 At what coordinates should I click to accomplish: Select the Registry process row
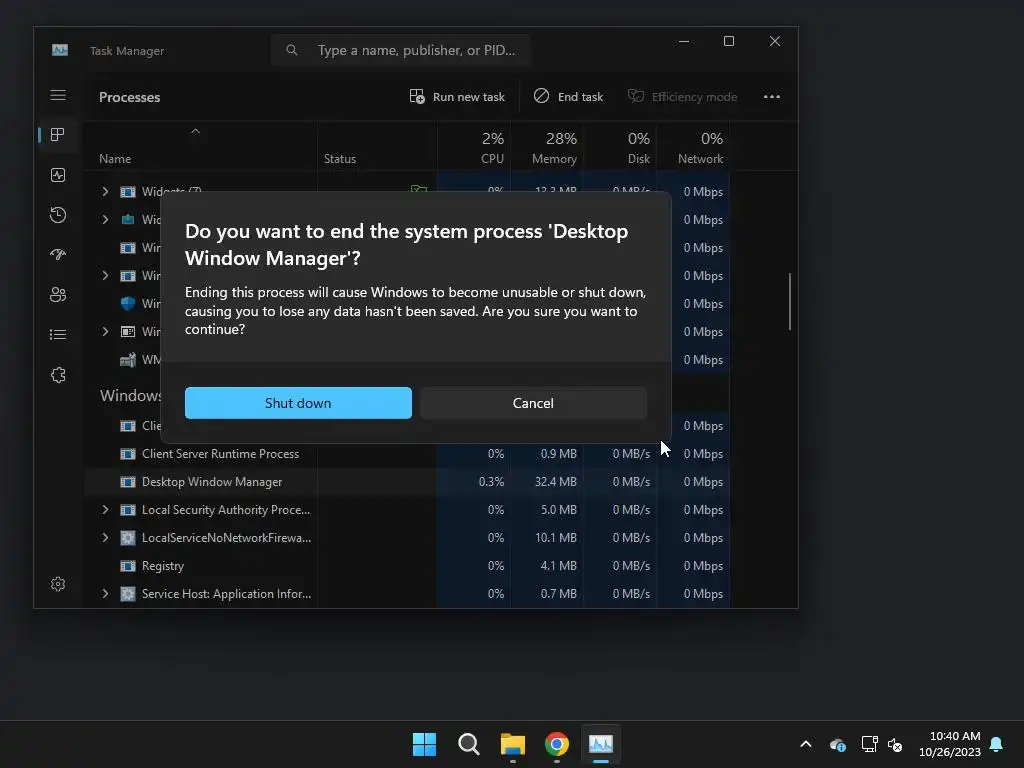[x=407, y=566]
